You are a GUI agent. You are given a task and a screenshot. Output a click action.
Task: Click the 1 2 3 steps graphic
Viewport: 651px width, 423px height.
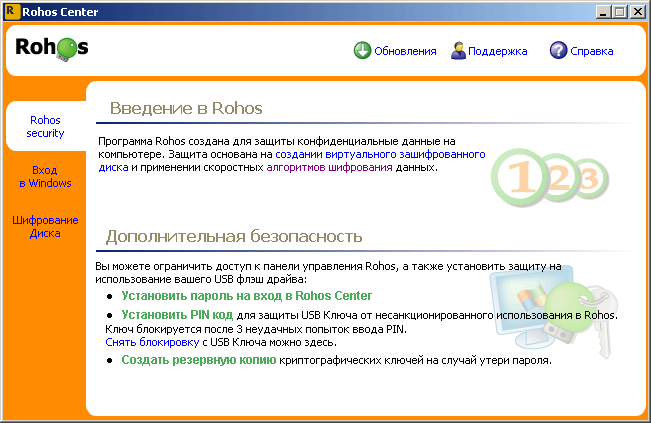click(550, 178)
